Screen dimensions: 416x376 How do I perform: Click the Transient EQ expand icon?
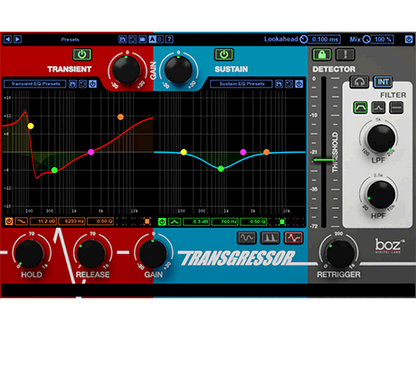(x=83, y=84)
